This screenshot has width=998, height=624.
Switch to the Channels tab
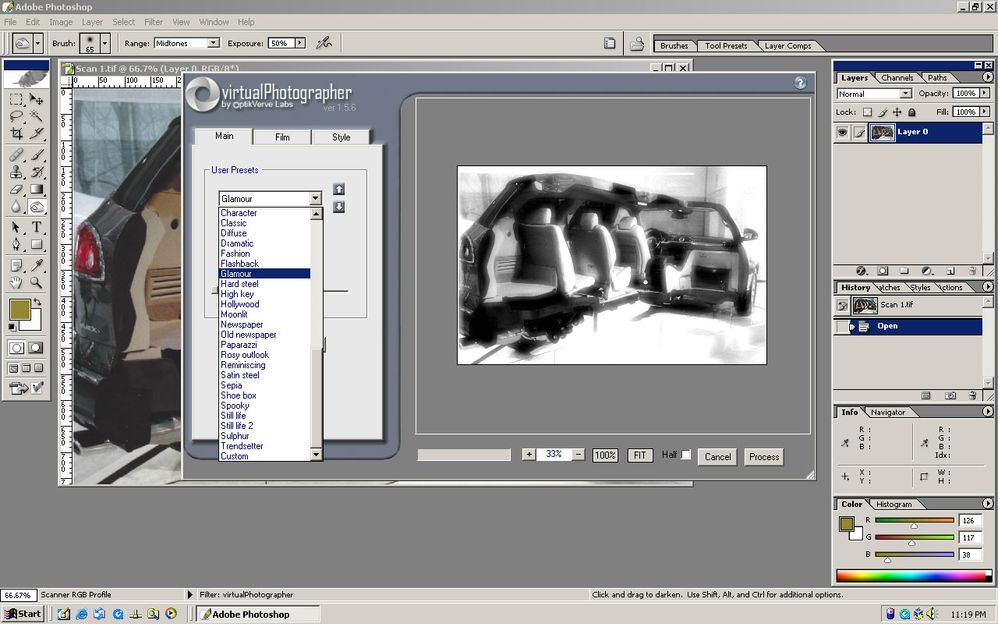[897, 78]
